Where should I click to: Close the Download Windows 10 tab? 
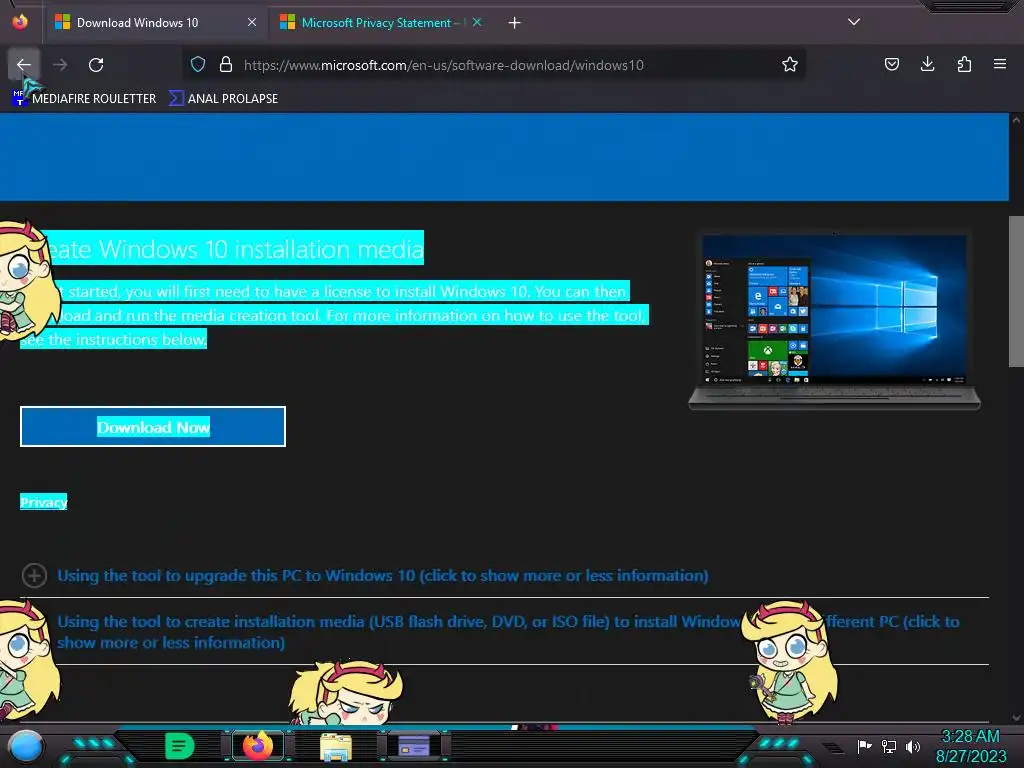(252, 22)
